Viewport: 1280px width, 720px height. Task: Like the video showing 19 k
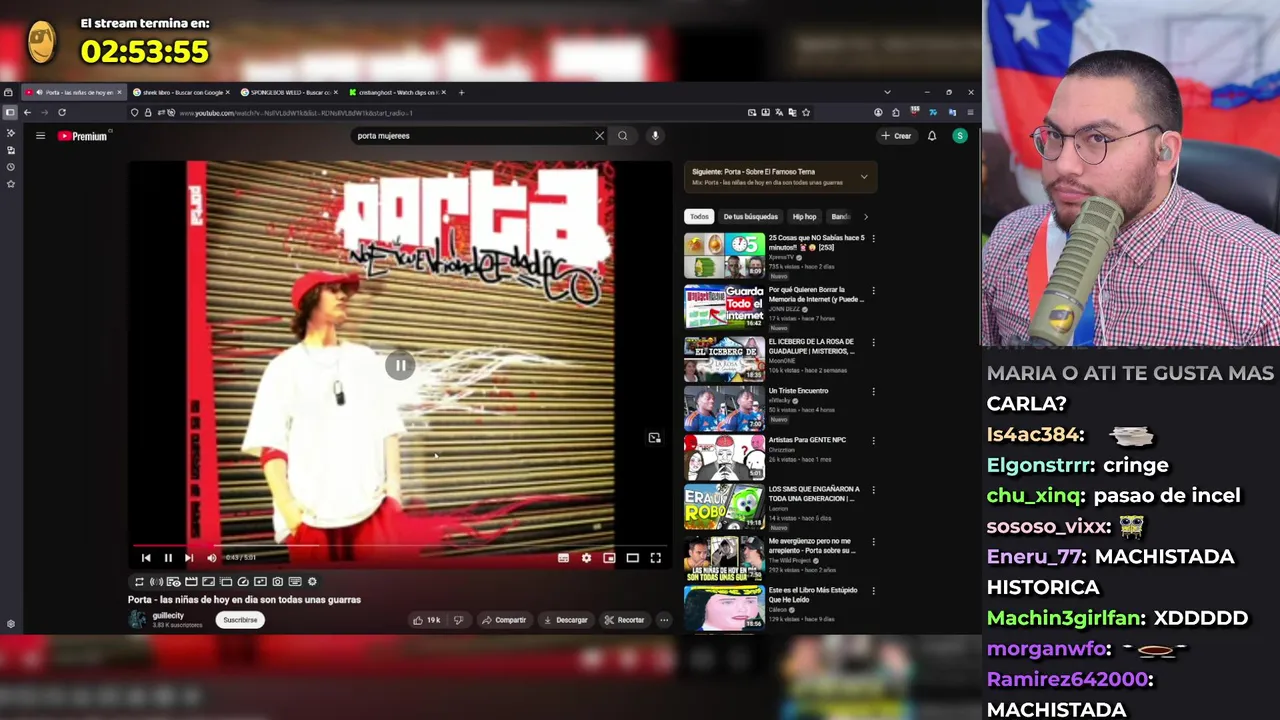[x=427, y=620]
